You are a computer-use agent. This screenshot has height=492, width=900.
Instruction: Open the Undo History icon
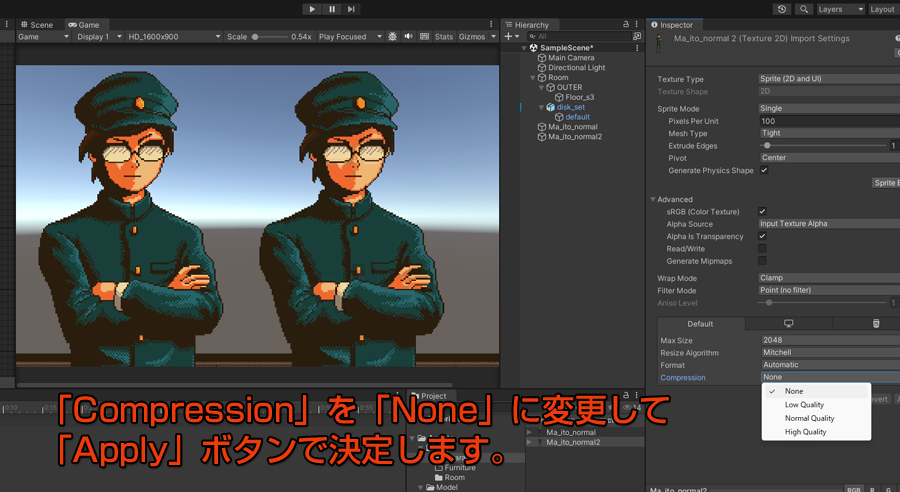click(782, 9)
